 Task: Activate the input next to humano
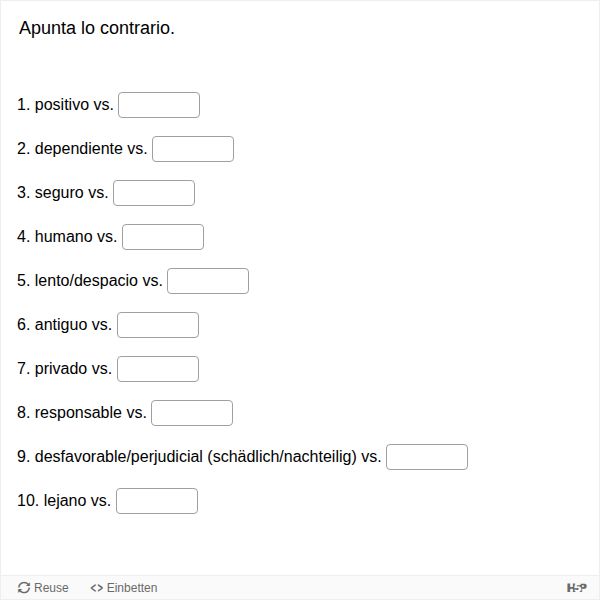coord(163,237)
